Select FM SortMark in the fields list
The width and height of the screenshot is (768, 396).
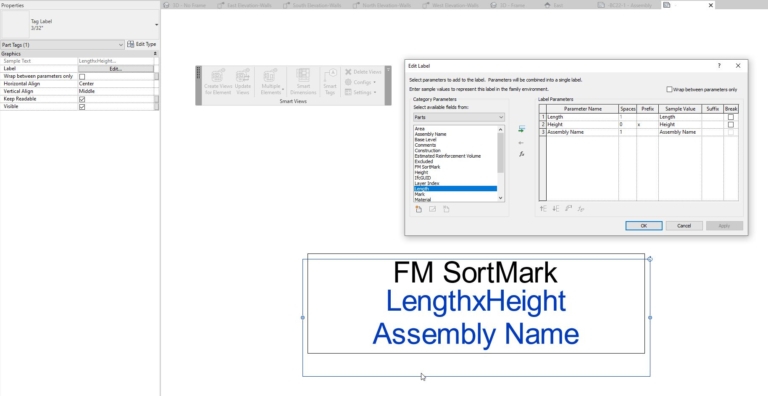click(x=427, y=167)
